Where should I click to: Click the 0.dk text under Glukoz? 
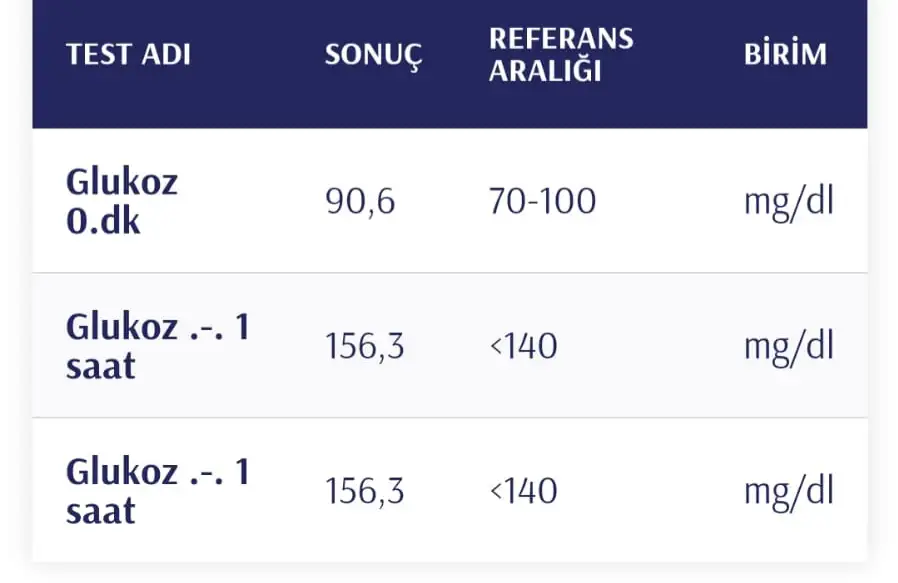click(x=103, y=221)
